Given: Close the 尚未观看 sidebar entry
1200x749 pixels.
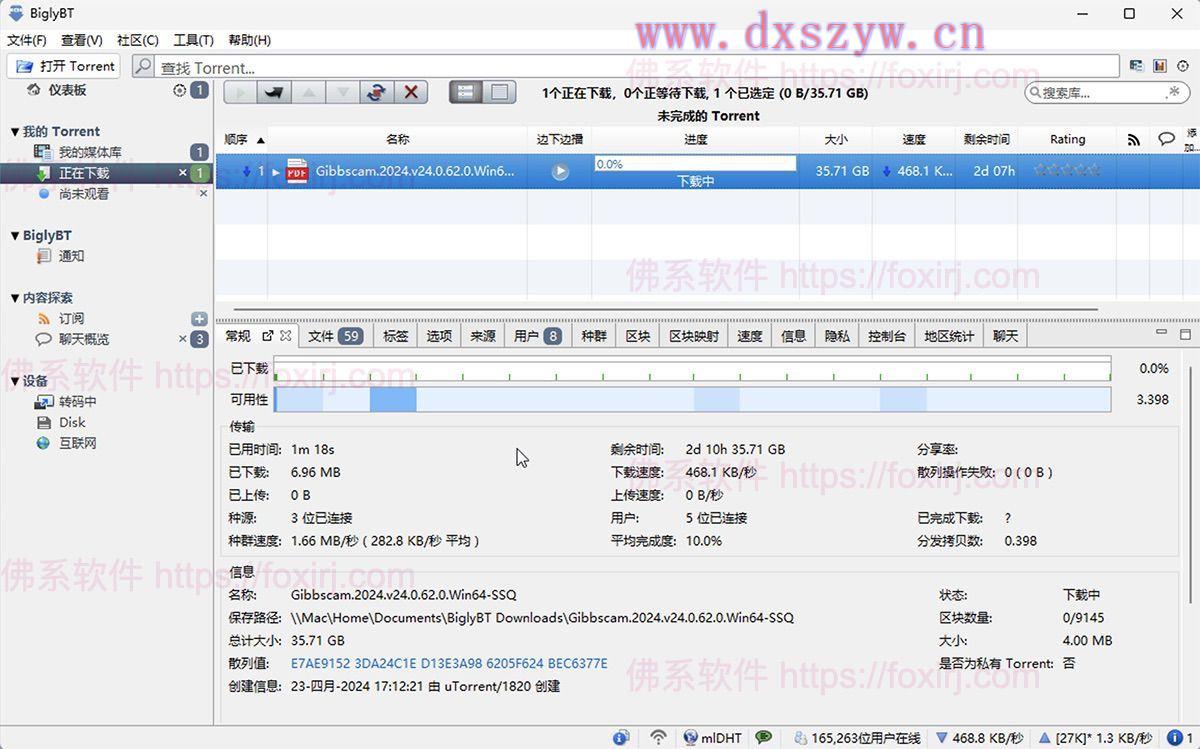Looking at the screenshot, I should [x=204, y=193].
